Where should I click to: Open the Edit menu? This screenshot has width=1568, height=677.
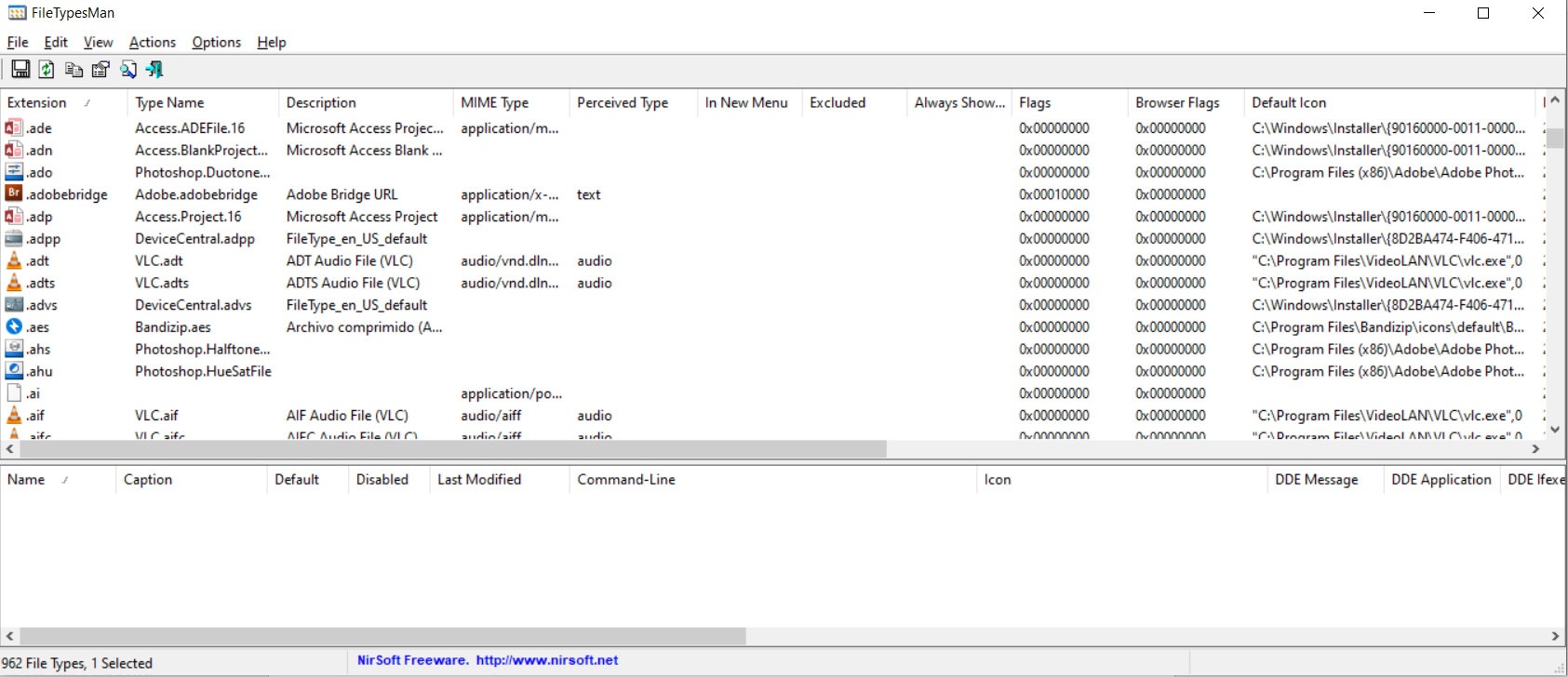(x=56, y=42)
